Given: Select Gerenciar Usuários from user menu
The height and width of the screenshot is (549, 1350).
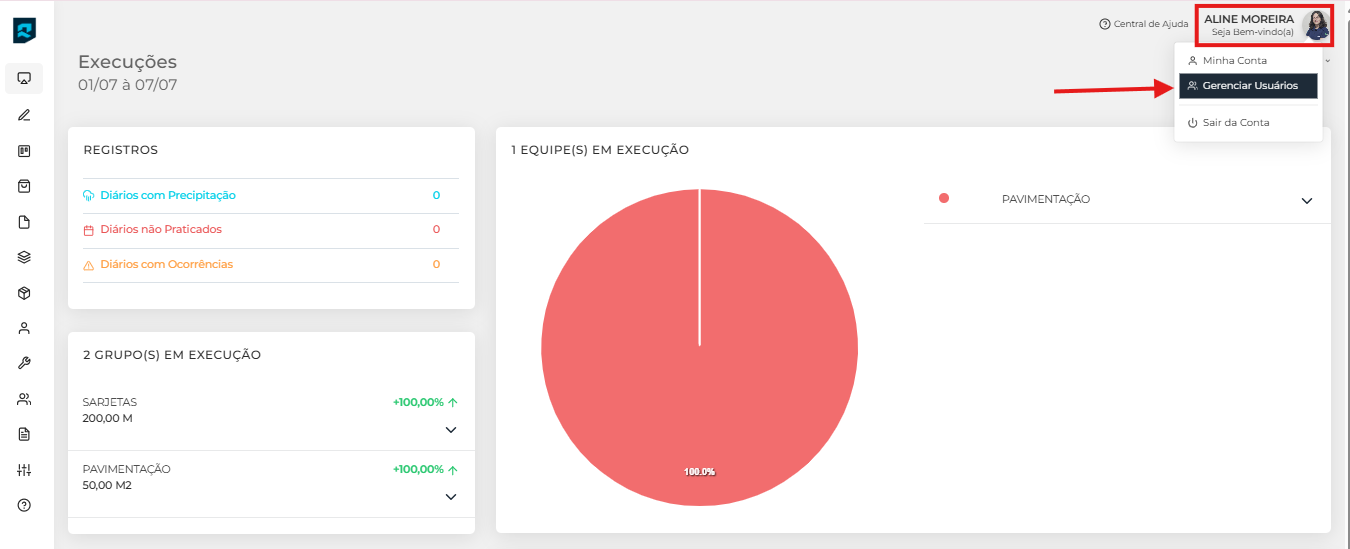Looking at the screenshot, I should 1249,86.
